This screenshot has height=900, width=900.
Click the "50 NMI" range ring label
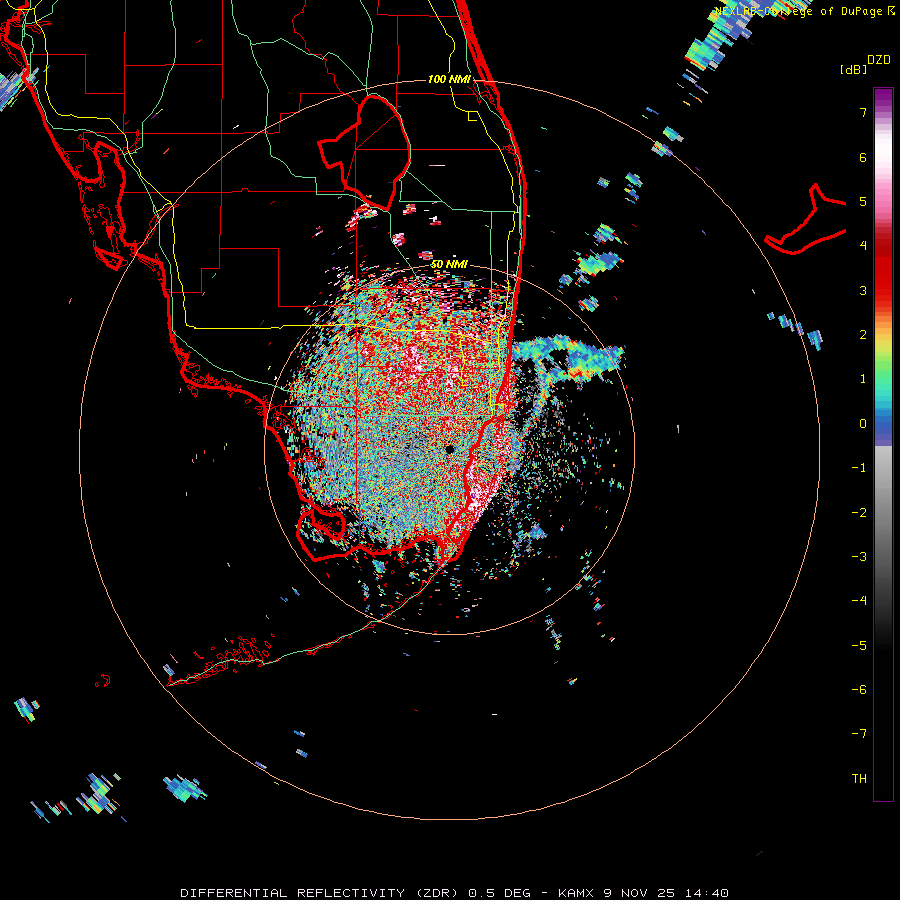coord(449,264)
